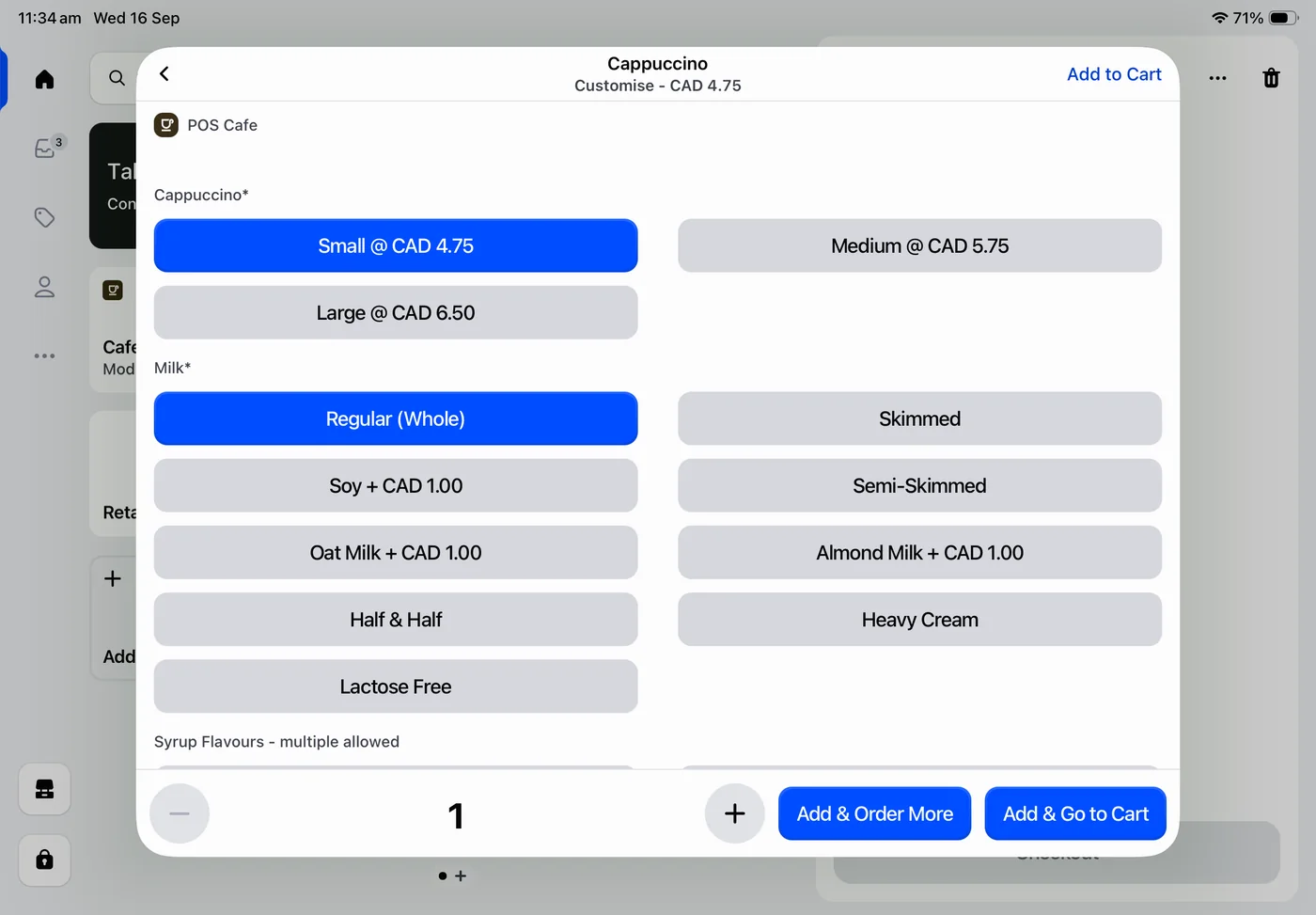The height and width of the screenshot is (915, 1316).
Task: Open the home icon in sidebar
Action: click(x=44, y=79)
